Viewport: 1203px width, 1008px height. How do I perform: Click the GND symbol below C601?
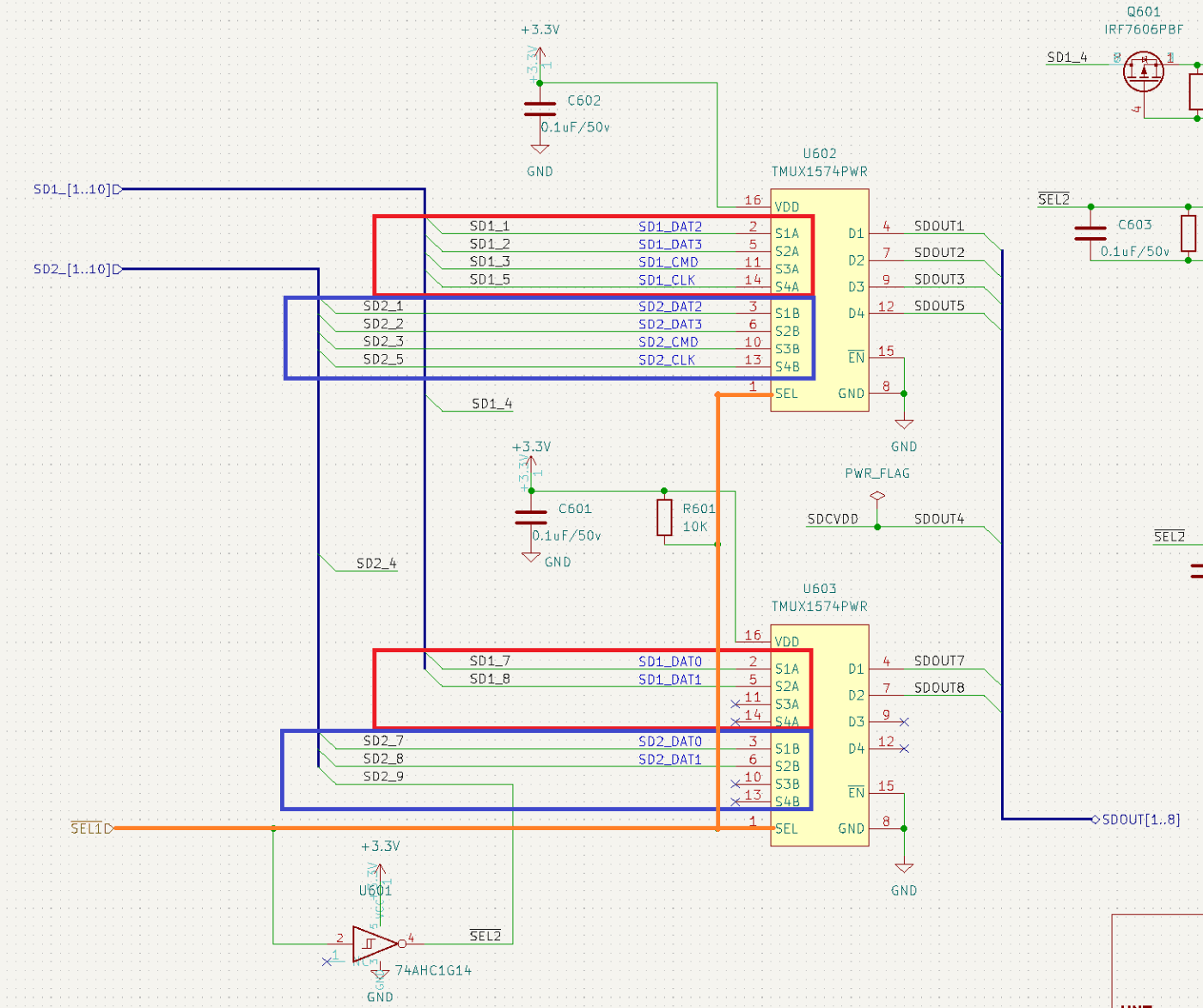pyautogui.click(x=531, y=558)
